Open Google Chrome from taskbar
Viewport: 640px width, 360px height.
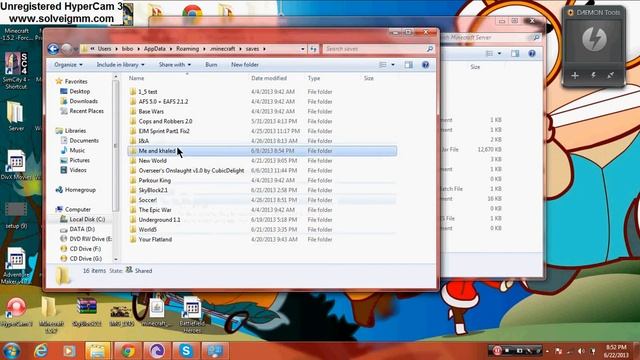click(128, 351)
